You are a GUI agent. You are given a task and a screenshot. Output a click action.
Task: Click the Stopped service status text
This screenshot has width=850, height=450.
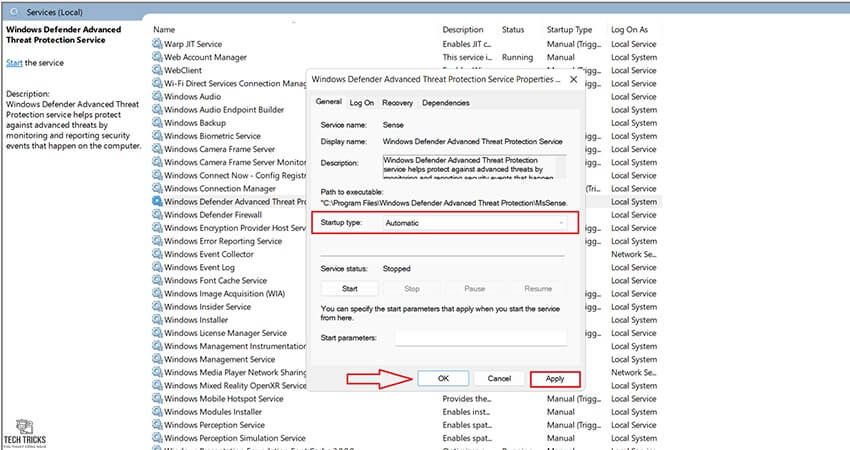coord(397,268)
